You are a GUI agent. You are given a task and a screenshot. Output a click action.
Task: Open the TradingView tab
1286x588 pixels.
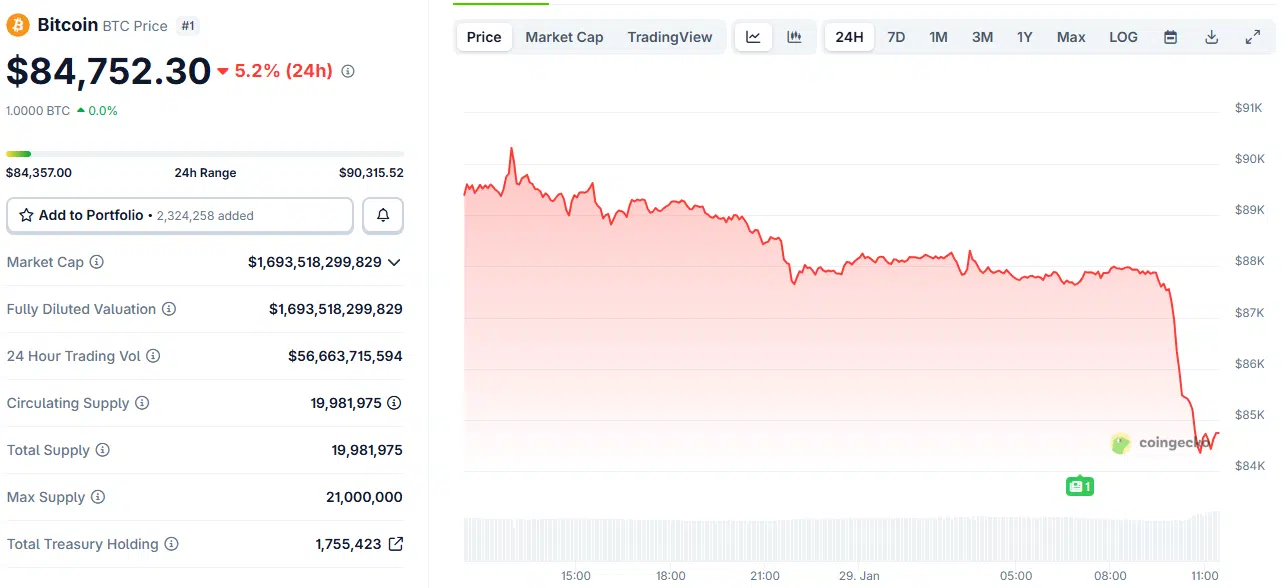[x=670, y=36]
